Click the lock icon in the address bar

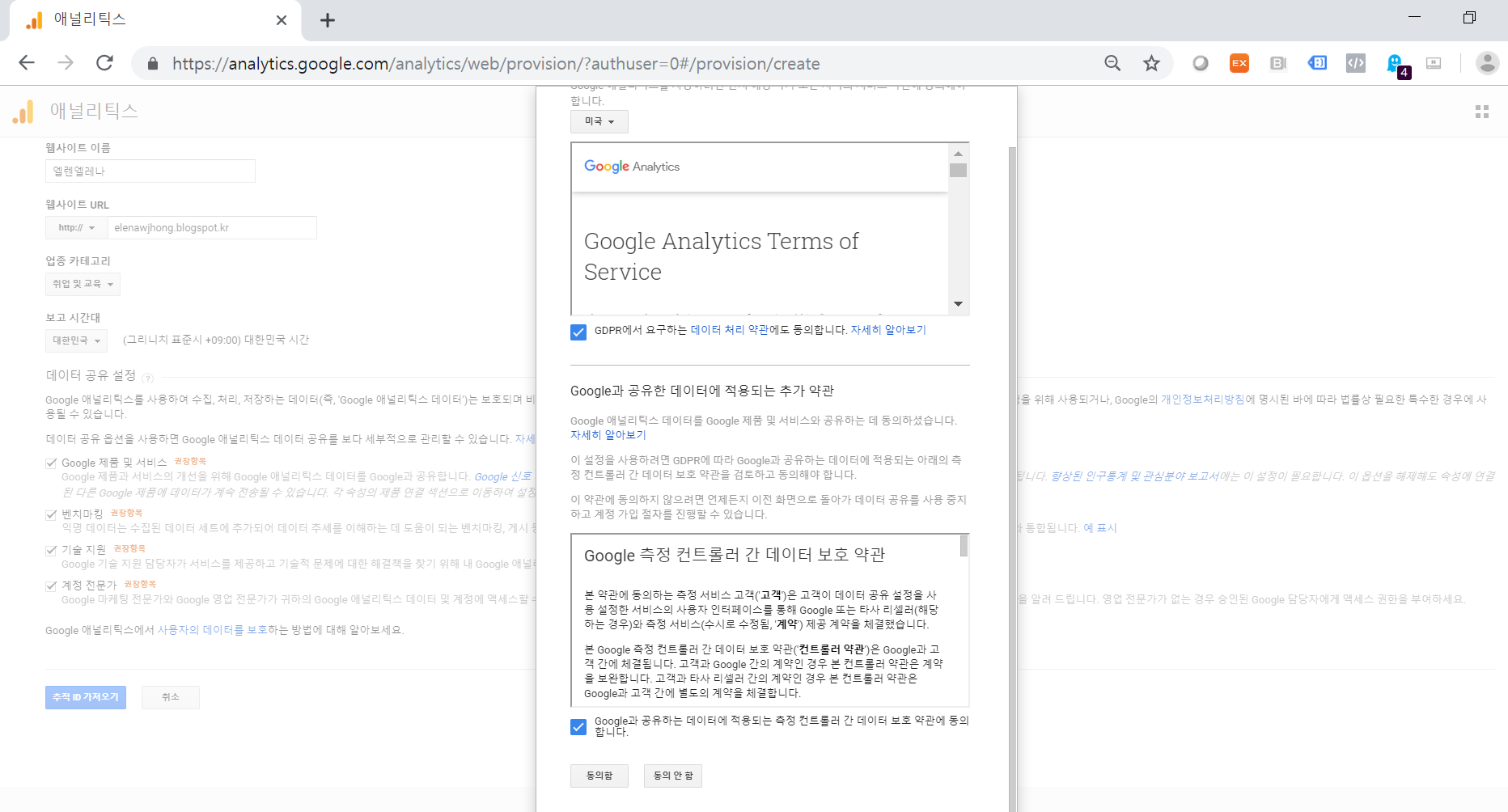click(x=151, y=64)
